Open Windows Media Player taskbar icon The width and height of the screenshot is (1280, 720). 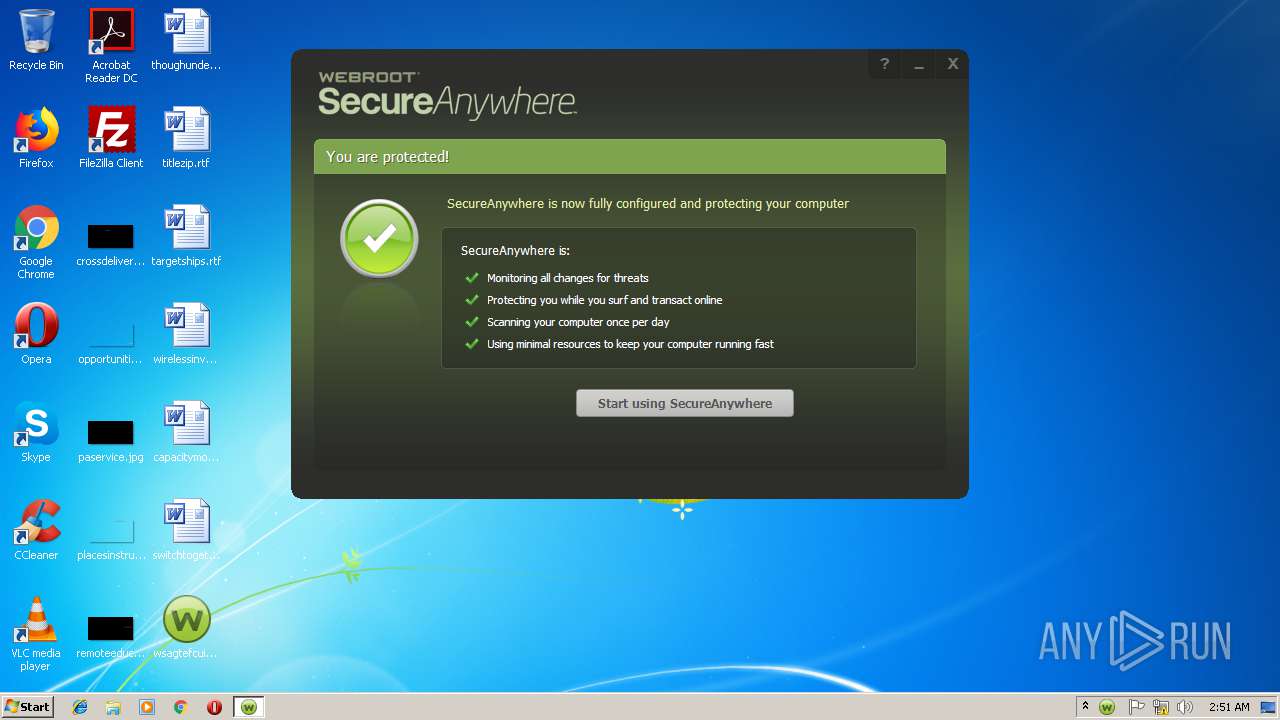pos(147,707)
